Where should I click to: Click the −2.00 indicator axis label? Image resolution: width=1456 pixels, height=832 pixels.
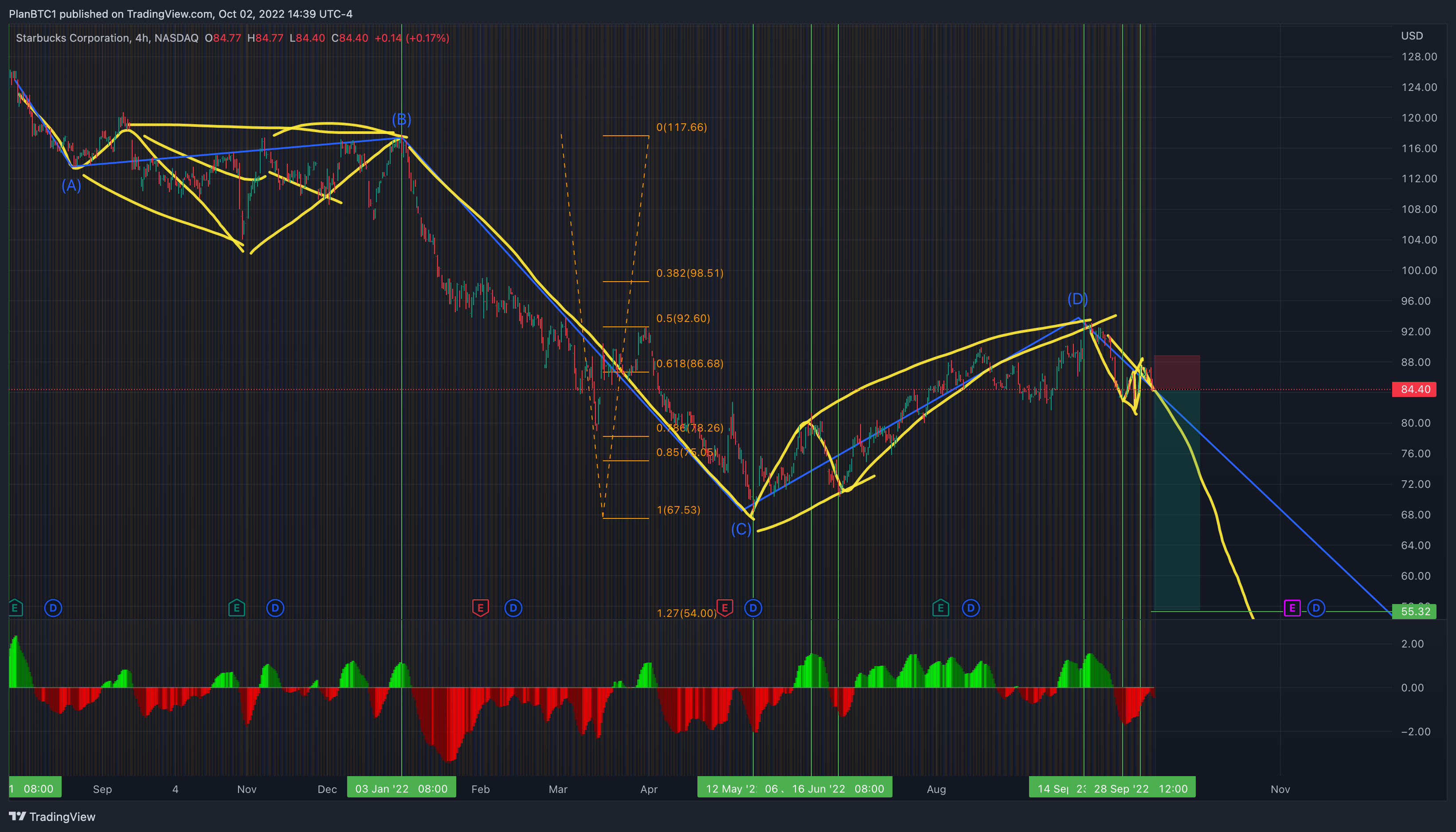tap(1416, 731)
